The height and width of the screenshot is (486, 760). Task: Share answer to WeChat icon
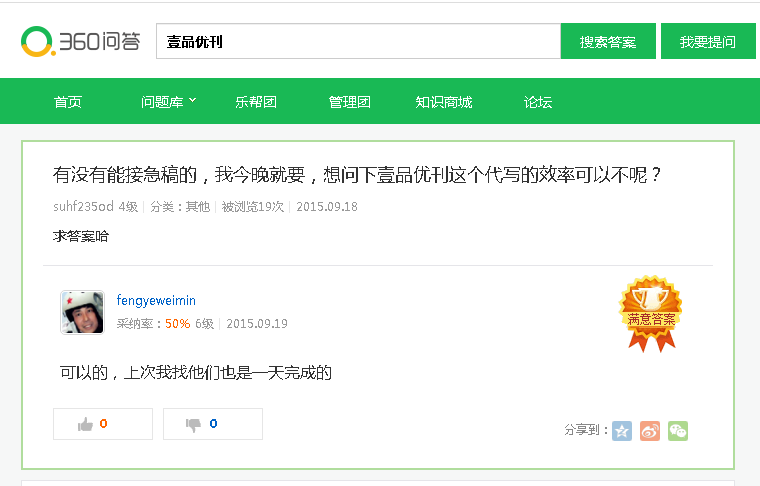coord(678,431)
